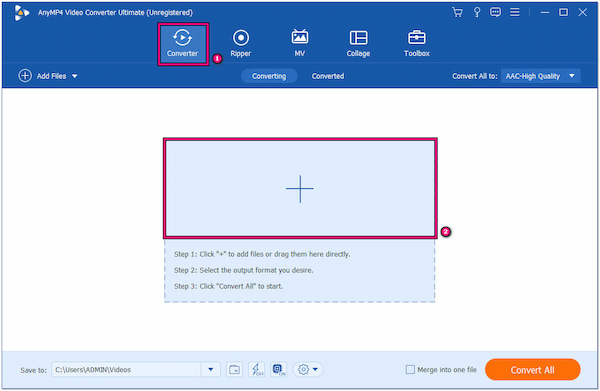This screenshot has width=600, height=391.
Task: Click the register key icon
Action: click(477, 12)
